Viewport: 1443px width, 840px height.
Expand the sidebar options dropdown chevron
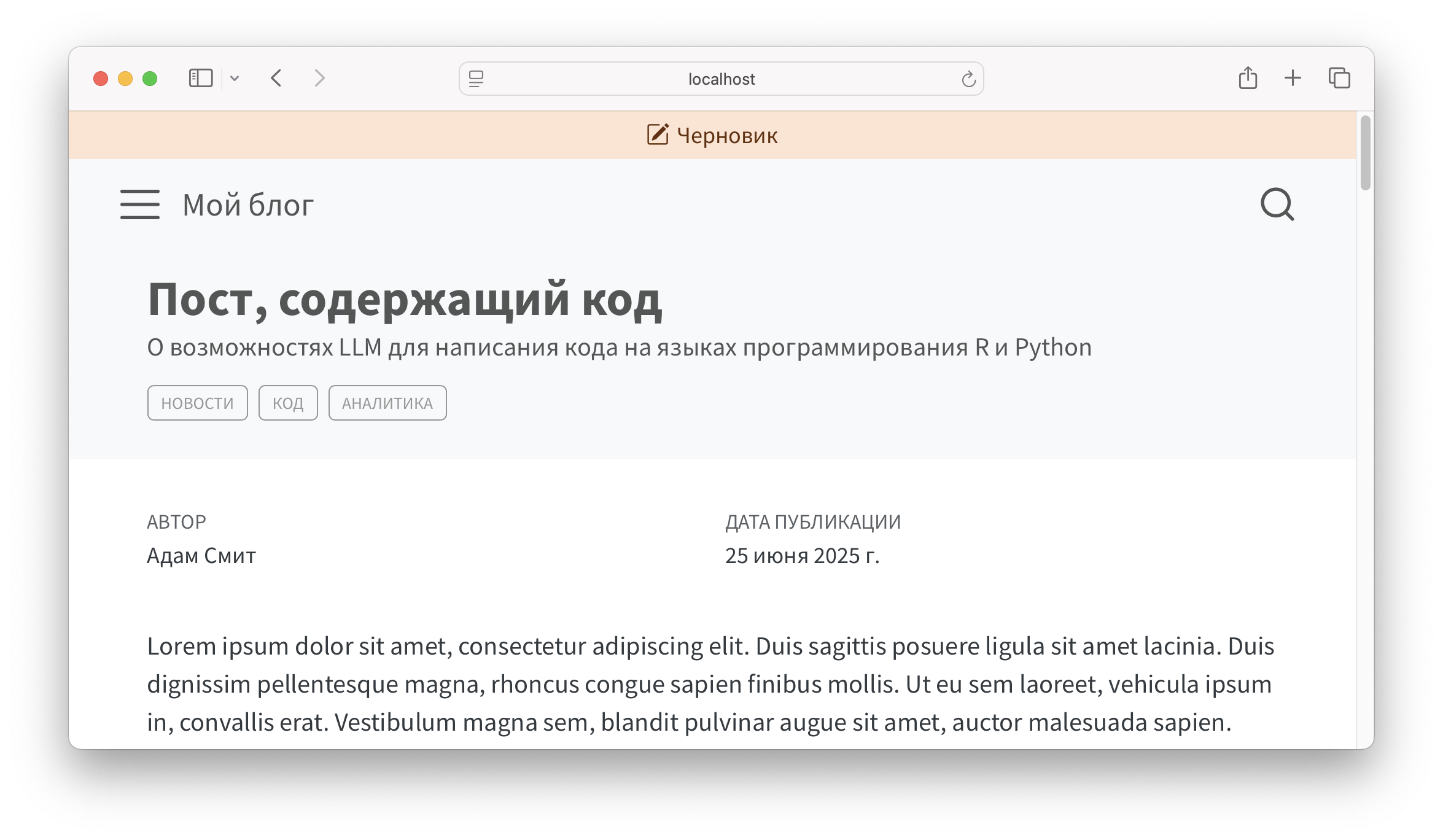tap(235, 79)
